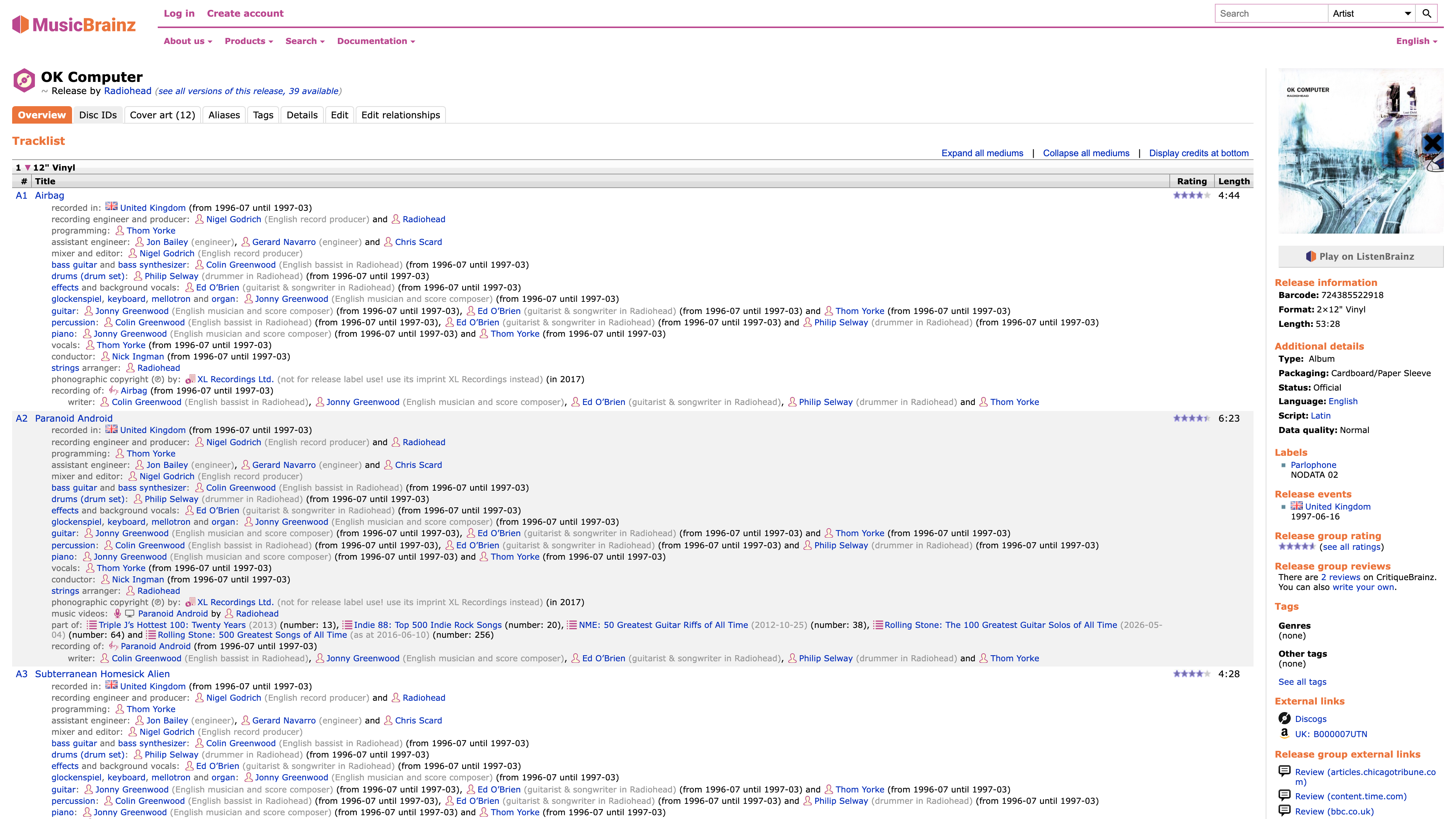Screen dimensions: 1456x819
Task: Click the MusicBrainz logo
Action: [x=74, y=24]
